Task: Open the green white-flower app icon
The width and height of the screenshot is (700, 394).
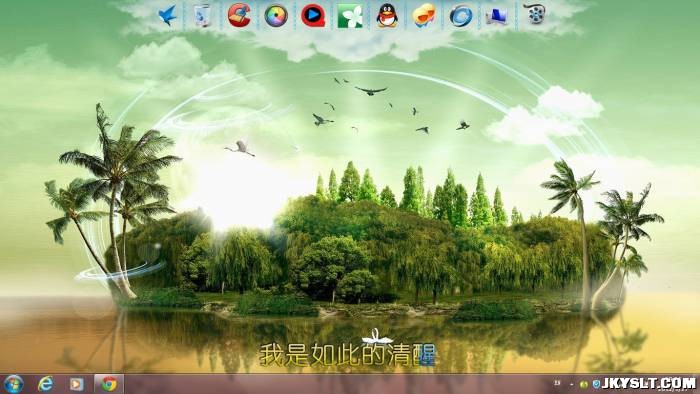Action: (x=350, y=16)
